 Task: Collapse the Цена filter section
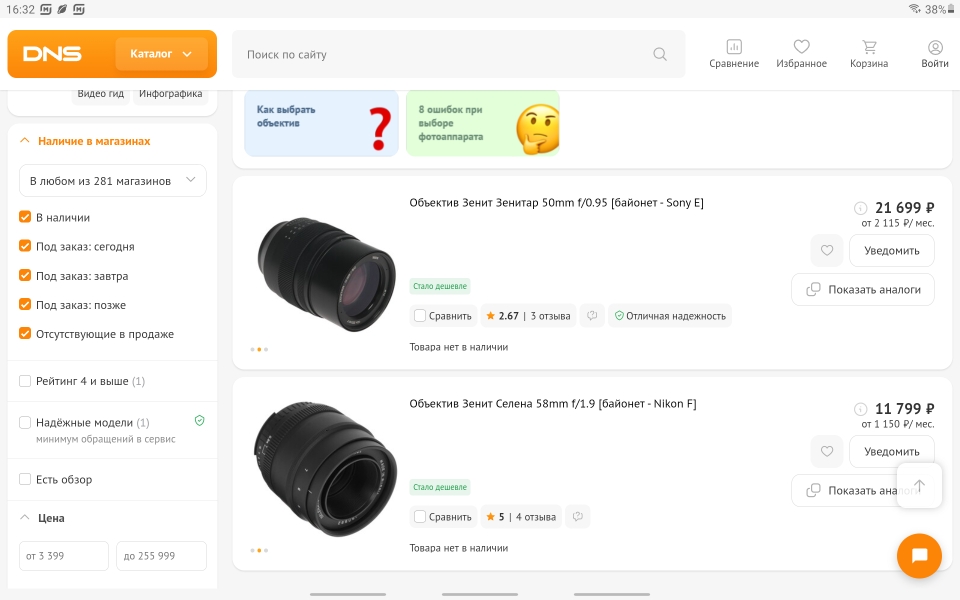click(26, 518)
